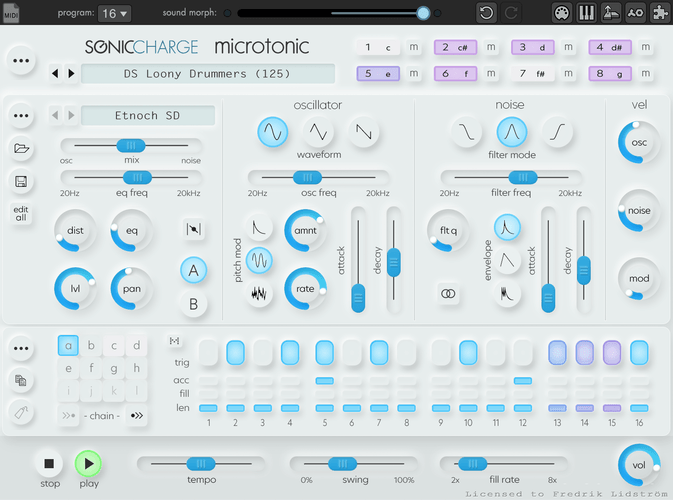Select drum channel 5 e
This screenshot has height=500, width=673.
click(x=378, y=73)
